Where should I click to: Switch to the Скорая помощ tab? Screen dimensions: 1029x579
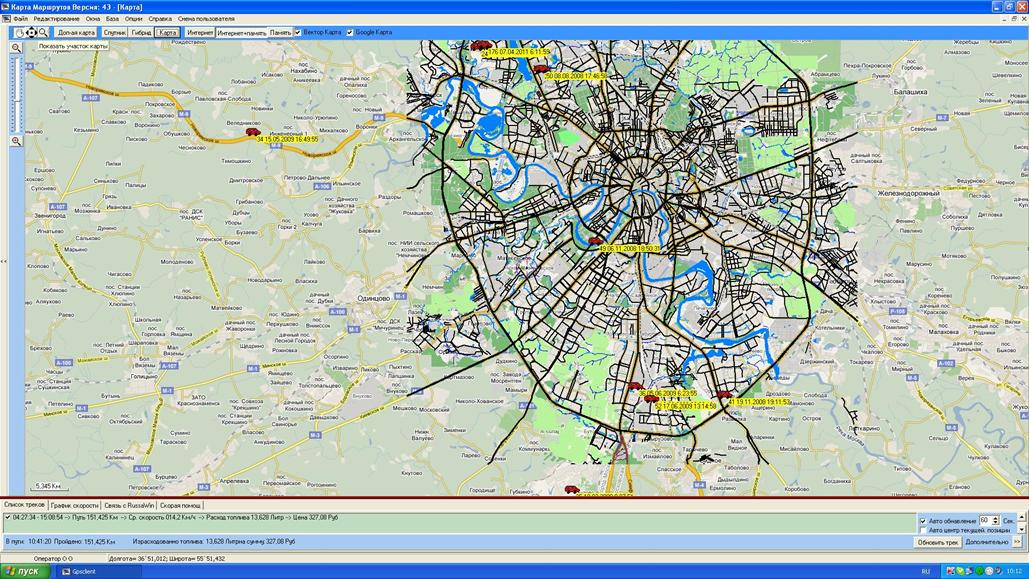pos(180,505)
